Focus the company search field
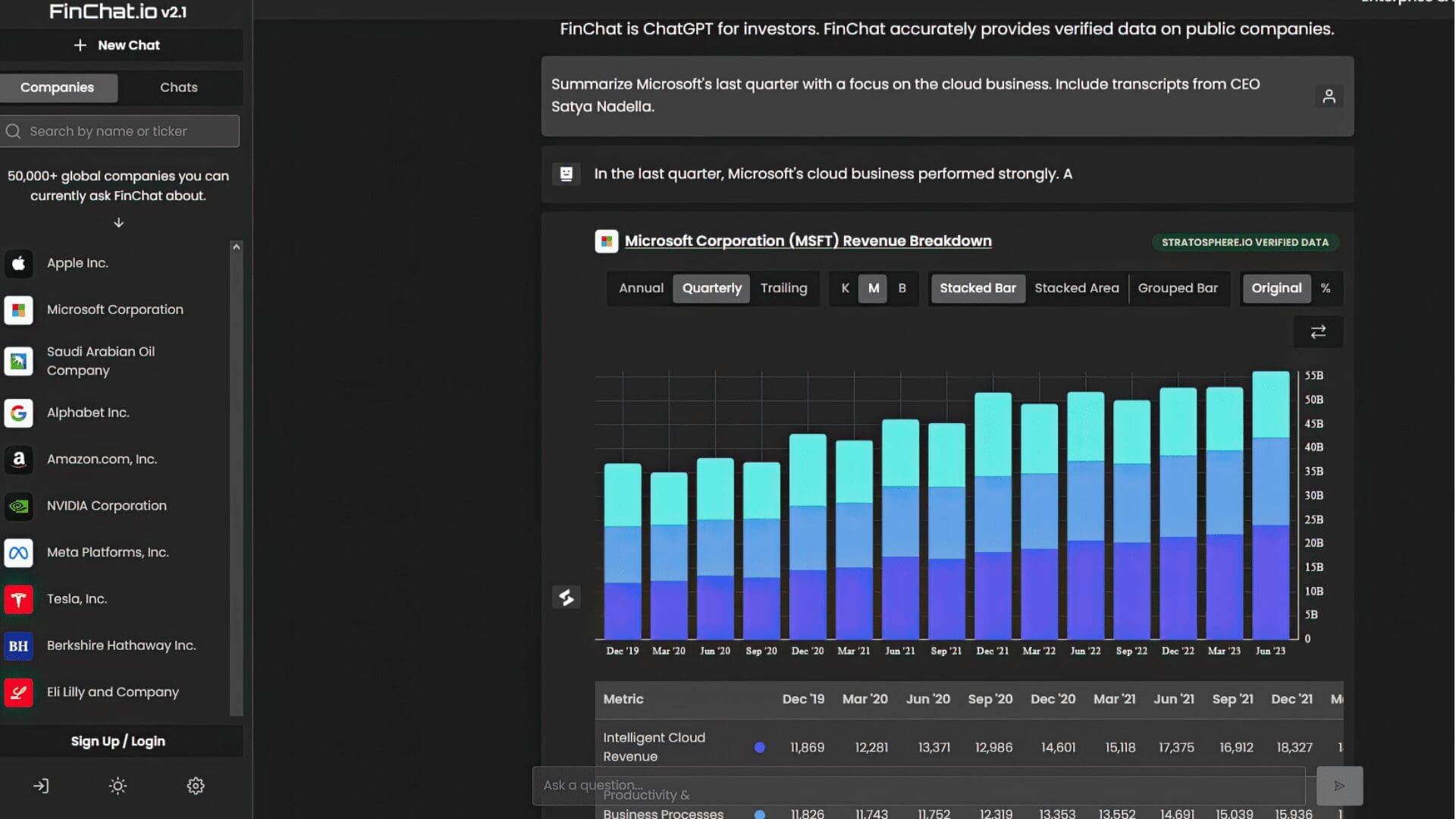The height and width of the screenshot is (819, 1456). [x=121, y=131]
